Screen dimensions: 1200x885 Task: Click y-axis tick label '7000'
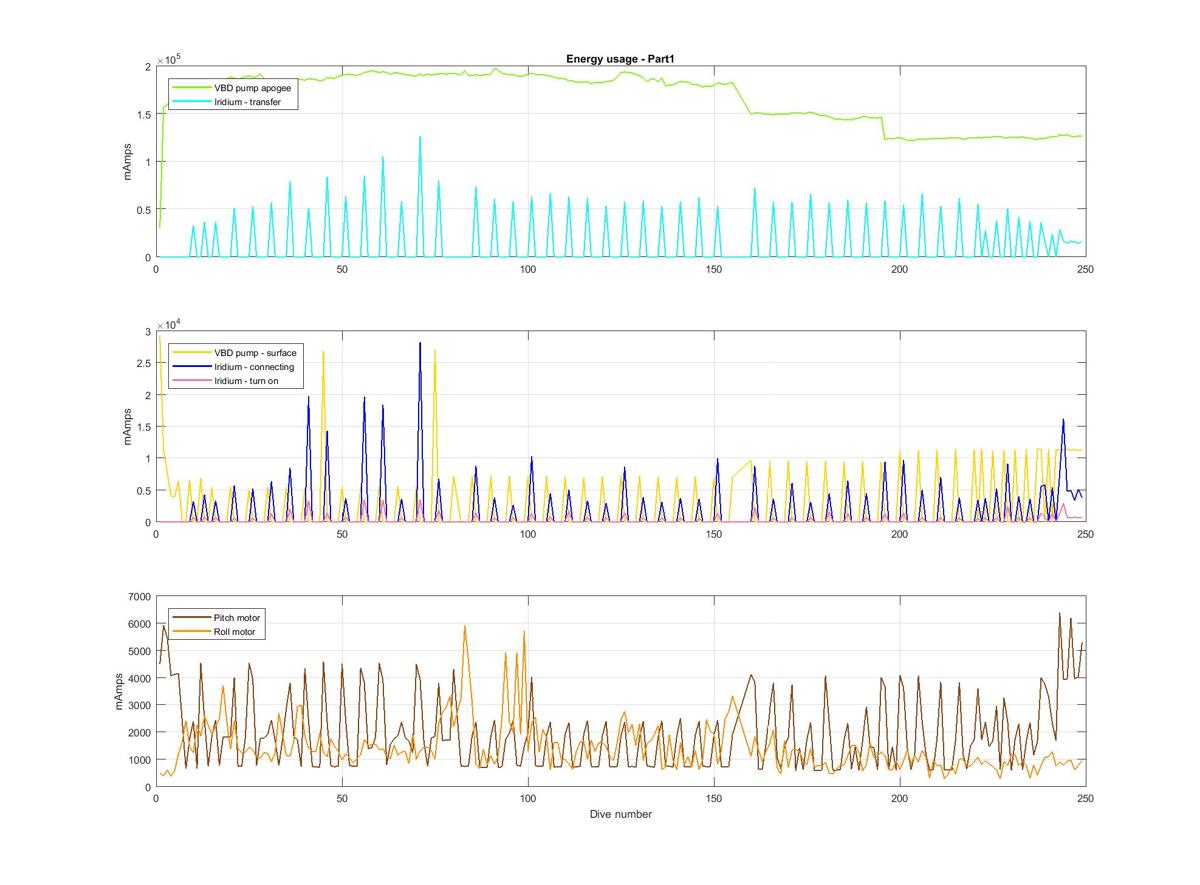point(138,597)
